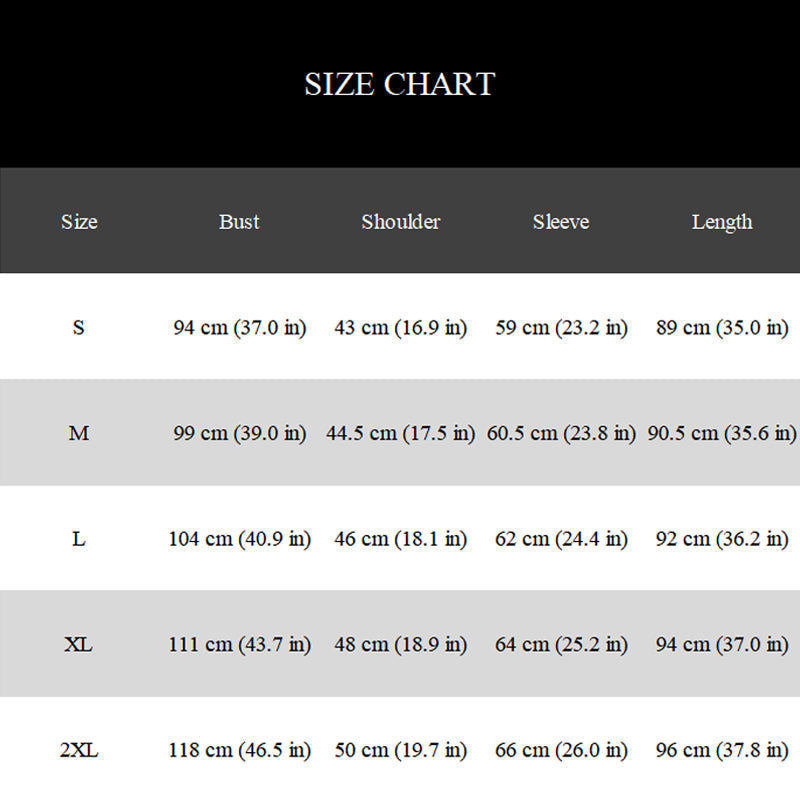This screenshot has width=800, height=800.
Task: Click the 96 cm (37.8 in) length cell
Action: click(722, 750)
